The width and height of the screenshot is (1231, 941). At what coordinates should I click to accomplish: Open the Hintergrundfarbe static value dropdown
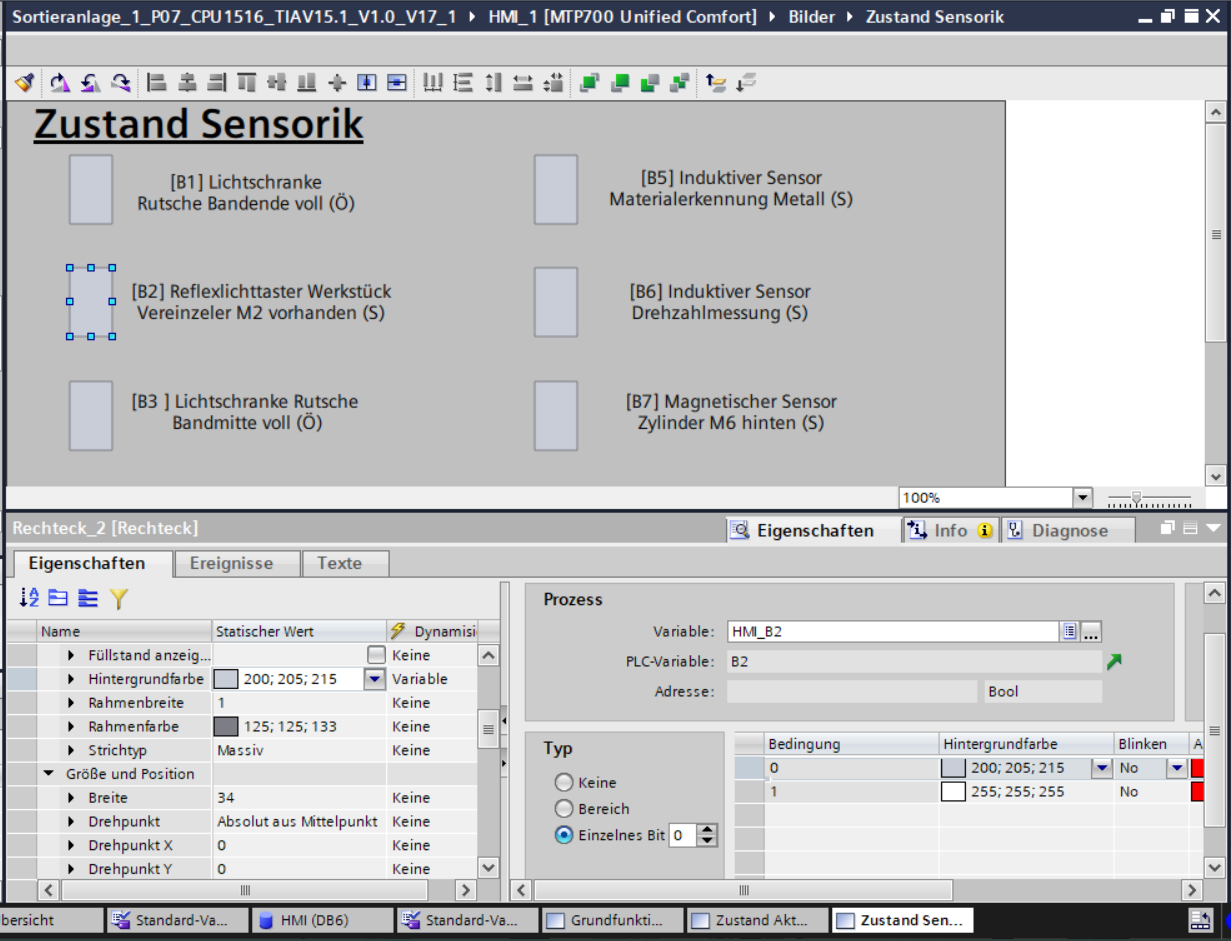coord(374,679)
